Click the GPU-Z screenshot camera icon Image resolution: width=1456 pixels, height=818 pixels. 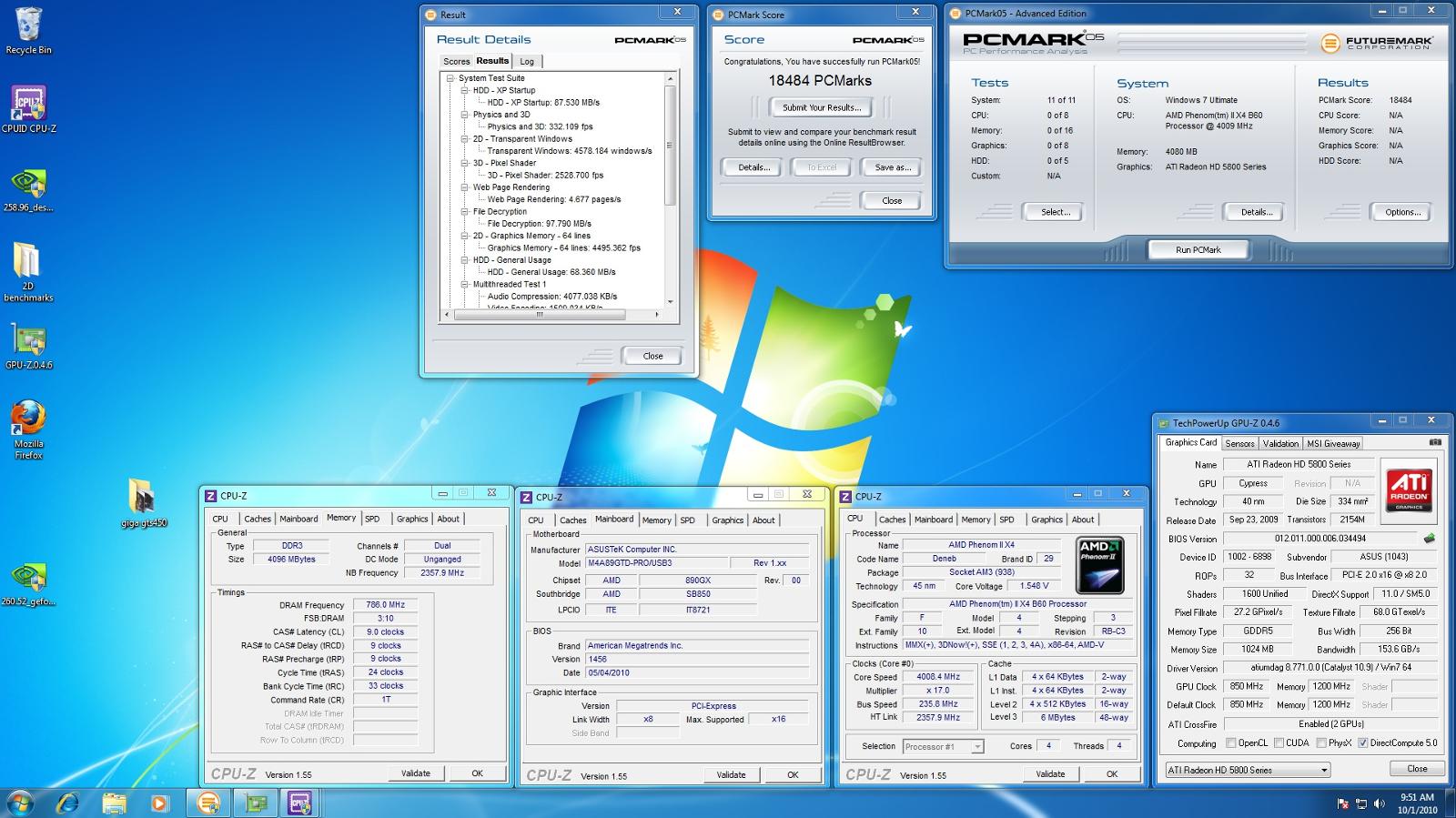(x=1435, y=442)
